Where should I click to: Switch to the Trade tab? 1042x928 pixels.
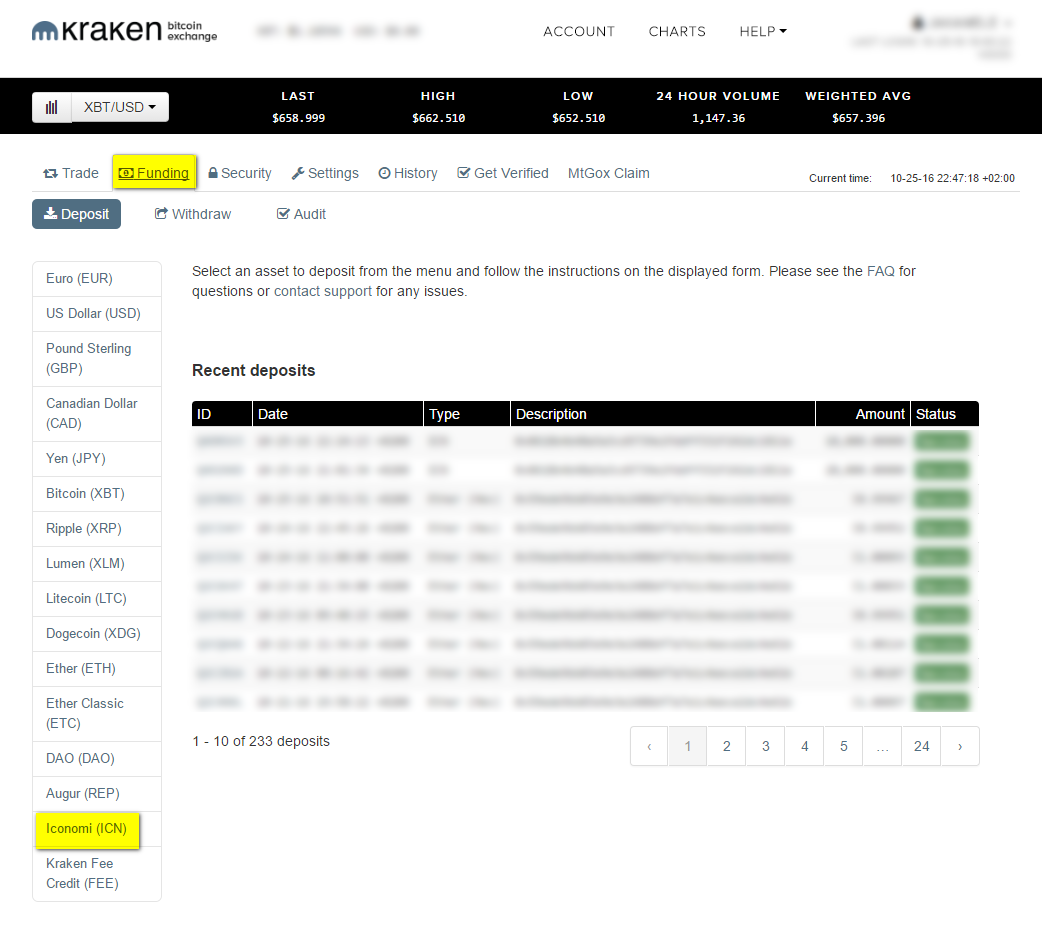click(x=71, y=173)
